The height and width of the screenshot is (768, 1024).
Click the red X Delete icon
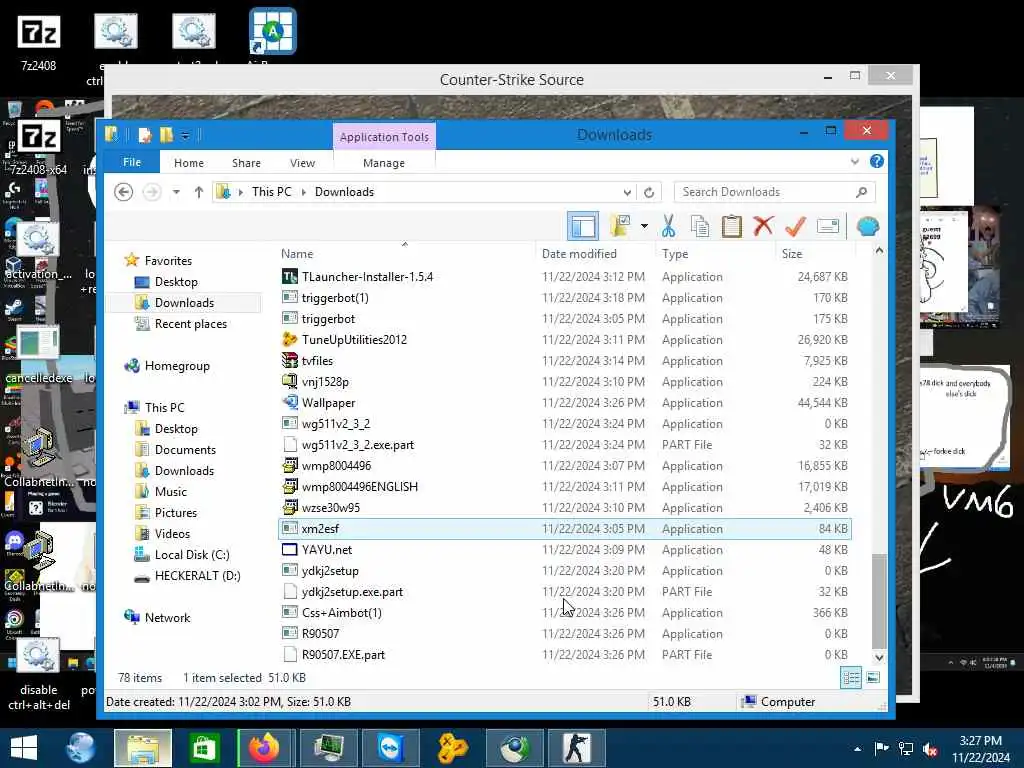[763, 227]
